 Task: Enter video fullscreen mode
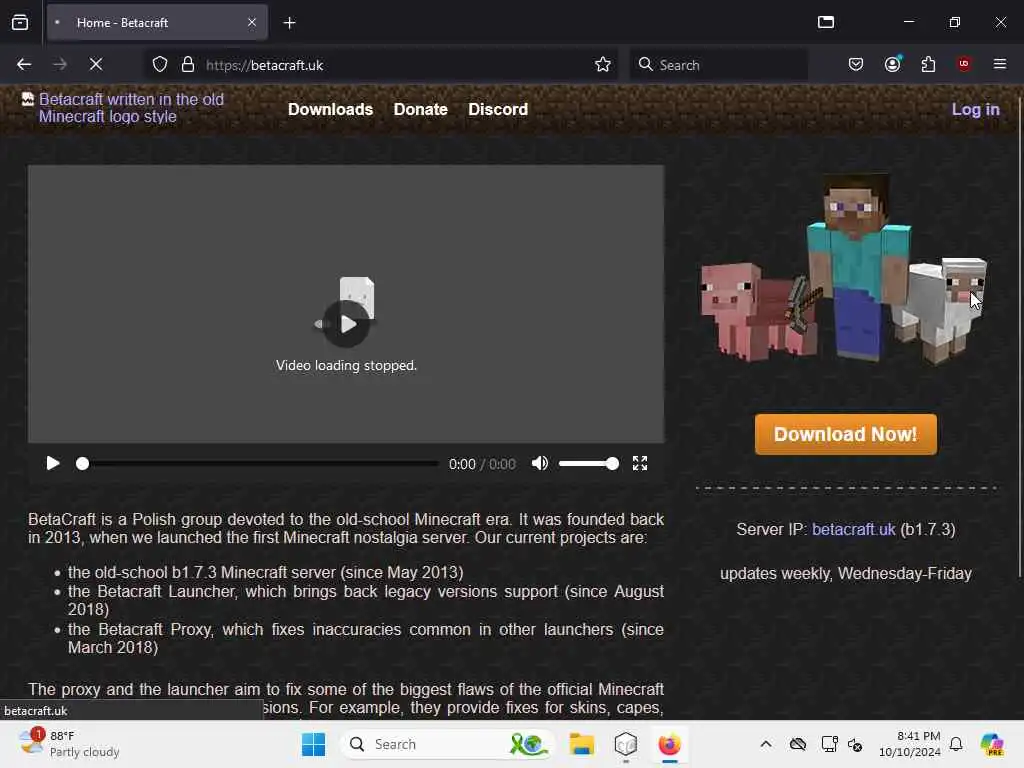[x=640, y=464]
